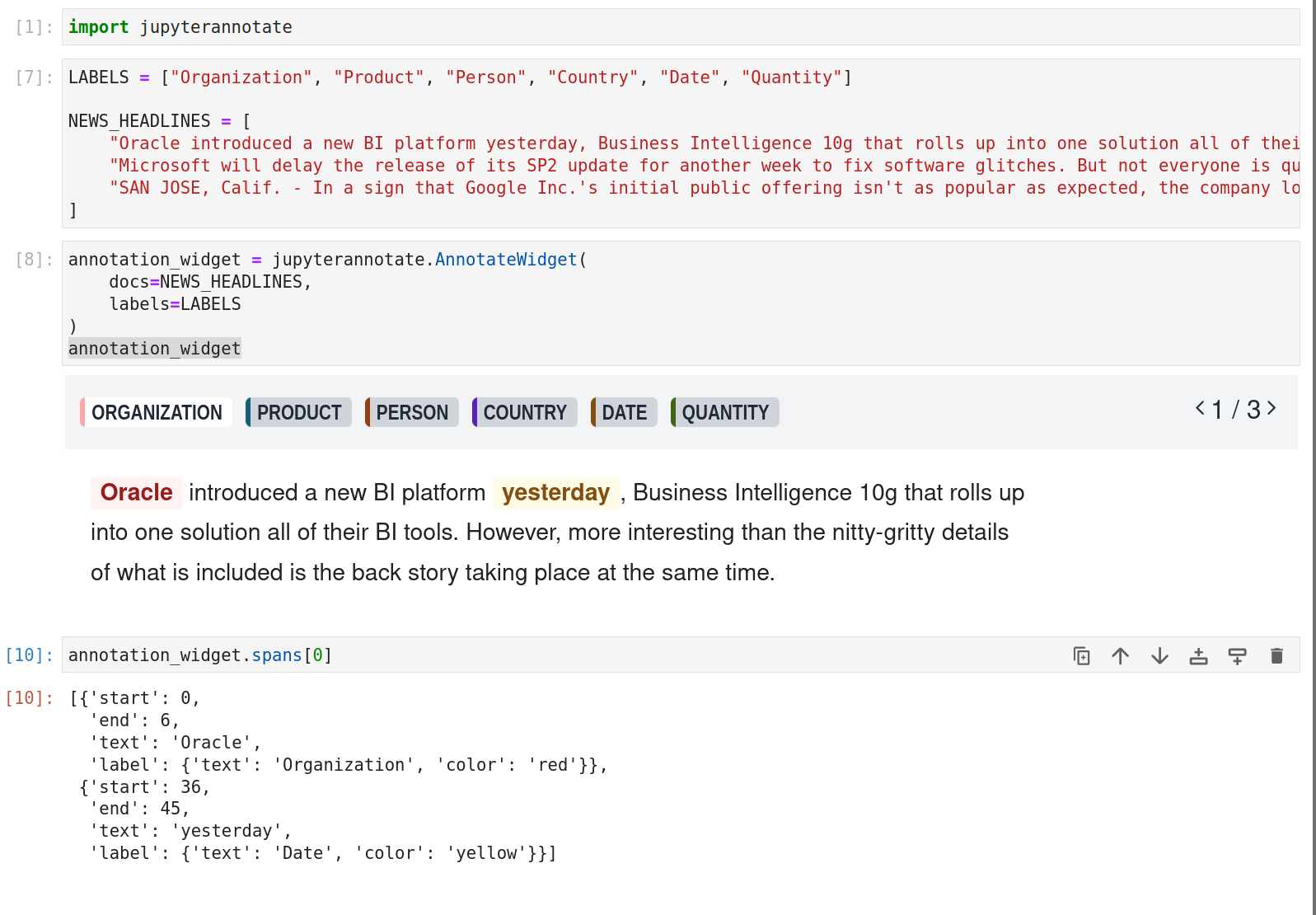Select the QUANTITY label
The width and height of the screenshot is (1316, 915).
pyautogui.click(x=724, y=412)
